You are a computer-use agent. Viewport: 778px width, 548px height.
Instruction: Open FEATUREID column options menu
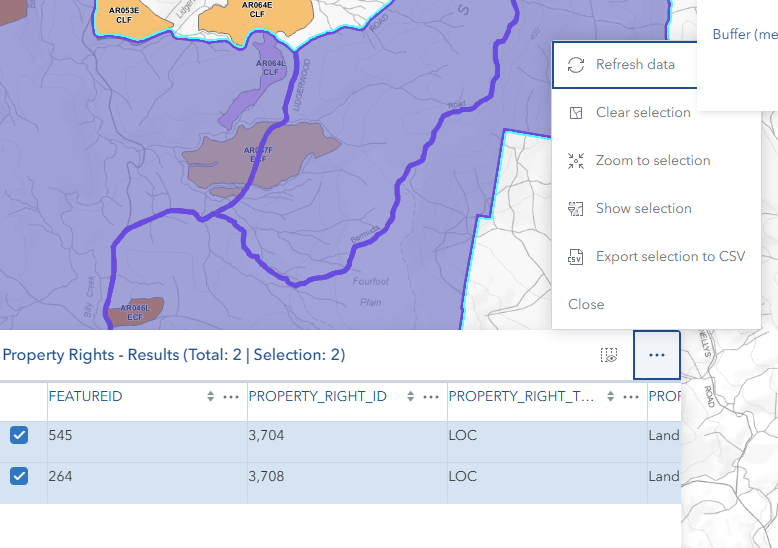231,397
